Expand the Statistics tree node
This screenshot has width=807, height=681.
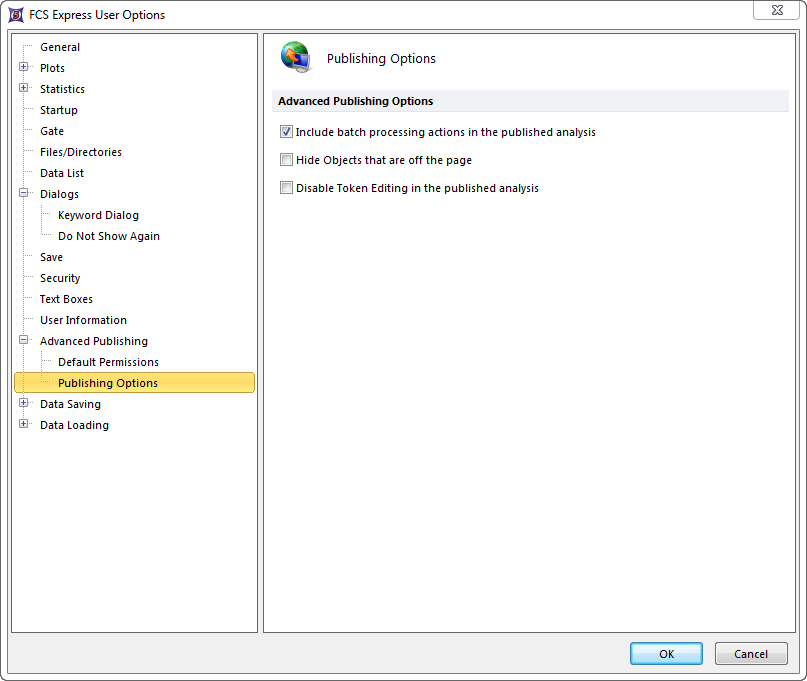(x=24, y=89)
